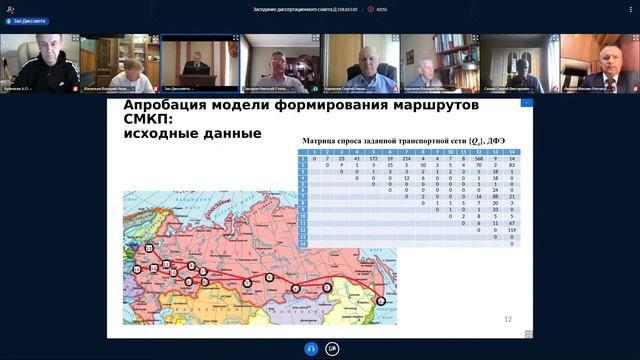This screenshot has width=640, height=360.
Task: Expand the fourth participant's video to fullscreen
Action: pos(316,38)
